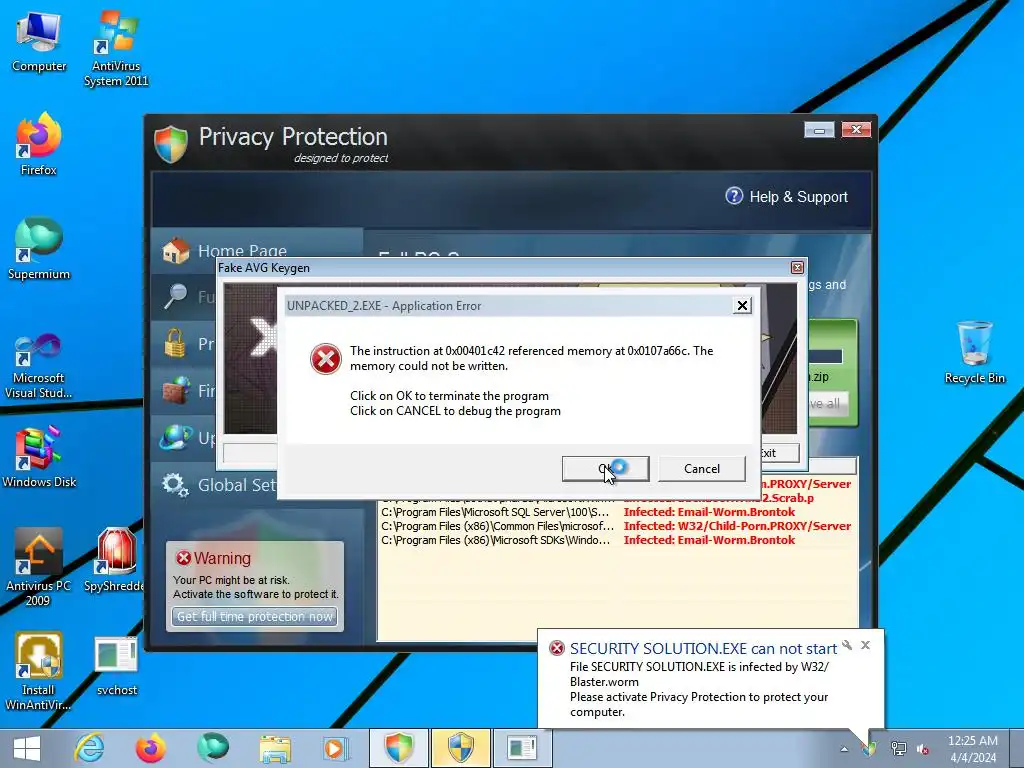Image resolution: width=1024 pixels, height=768 pixels.
Task: Click the globe update icon in sidebar
Action: tap(176, 437)
